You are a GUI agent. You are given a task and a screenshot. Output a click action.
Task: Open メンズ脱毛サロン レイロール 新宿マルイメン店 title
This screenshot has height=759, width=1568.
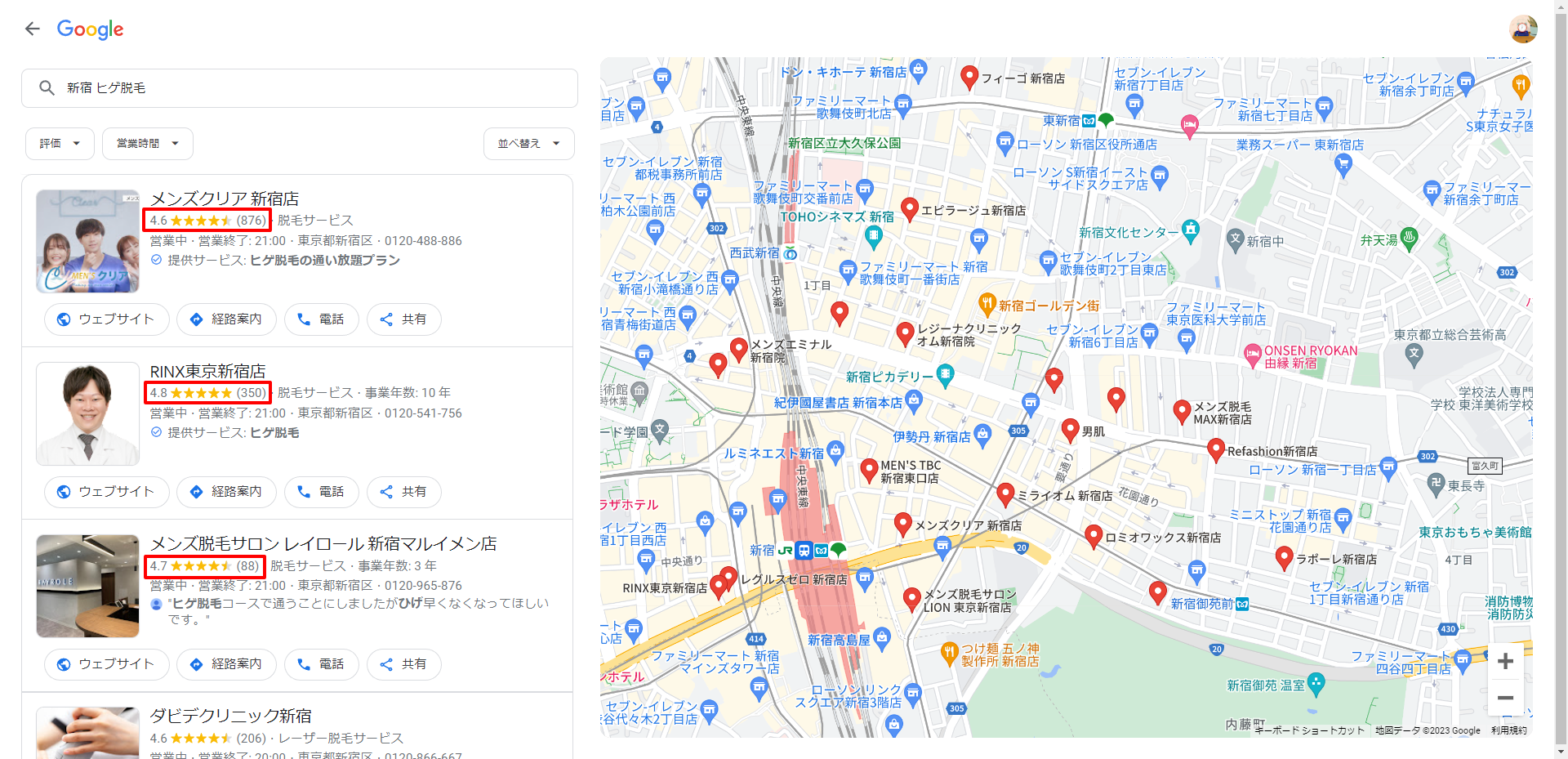pyautogui.click(x=323, y=543)
